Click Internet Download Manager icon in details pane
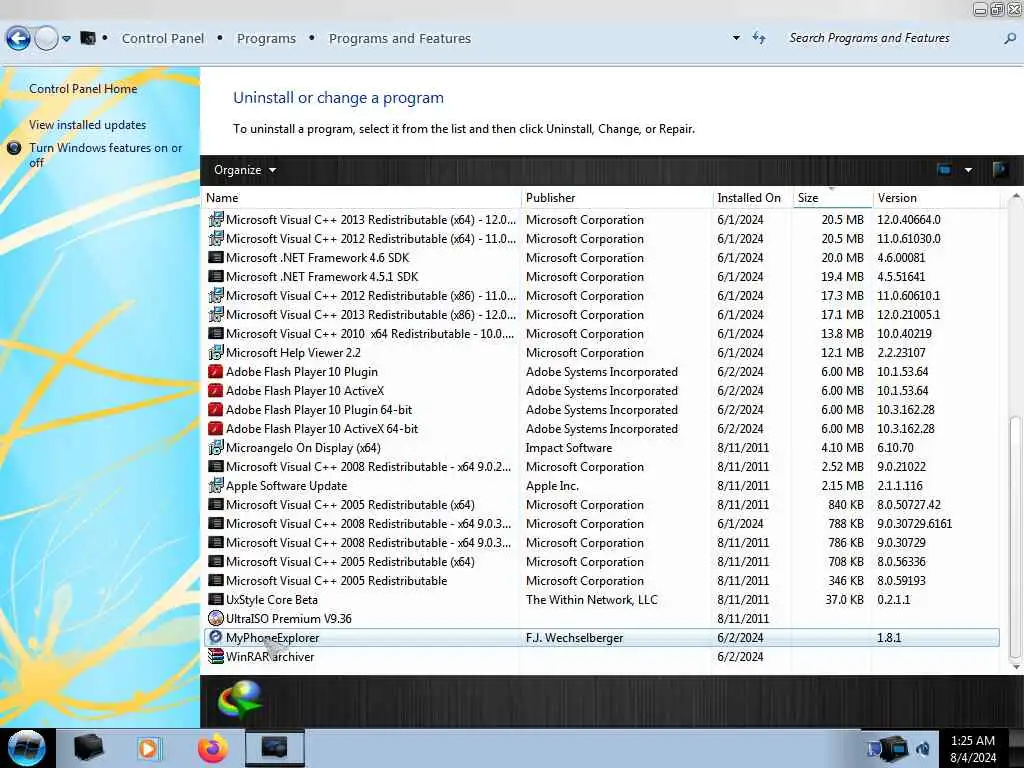This screenshot has width=1024, height=768. (x=240, y=700)
